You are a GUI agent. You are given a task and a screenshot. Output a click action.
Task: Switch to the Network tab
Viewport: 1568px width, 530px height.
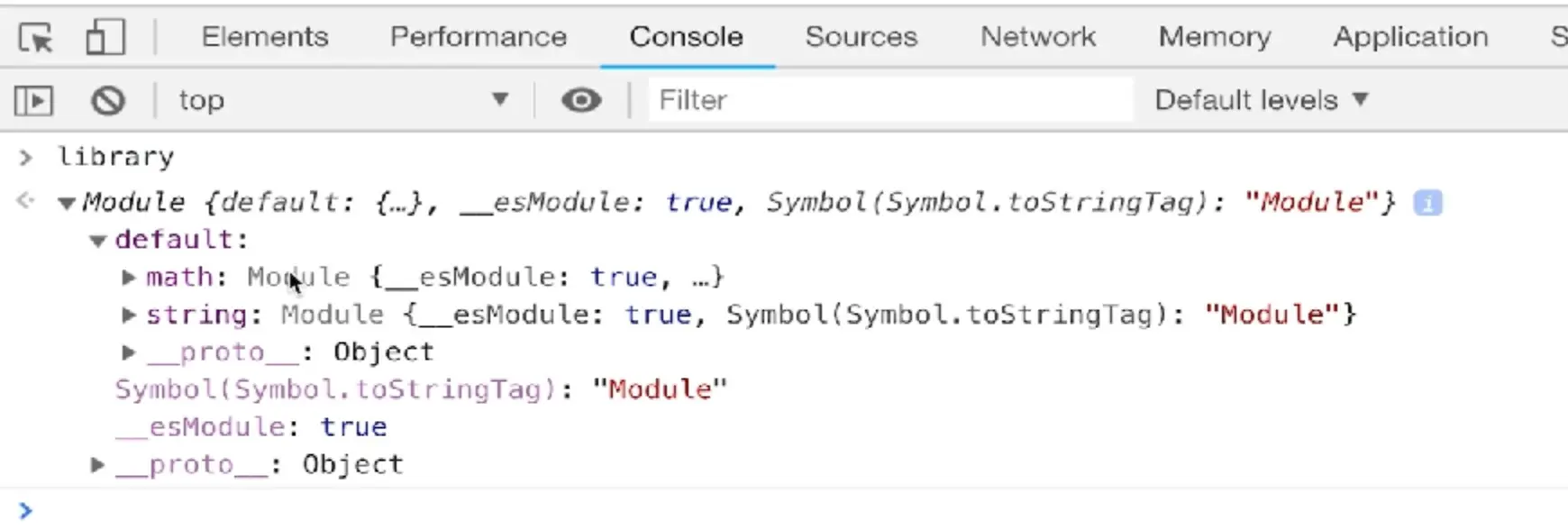click(x=1038, y=37)
